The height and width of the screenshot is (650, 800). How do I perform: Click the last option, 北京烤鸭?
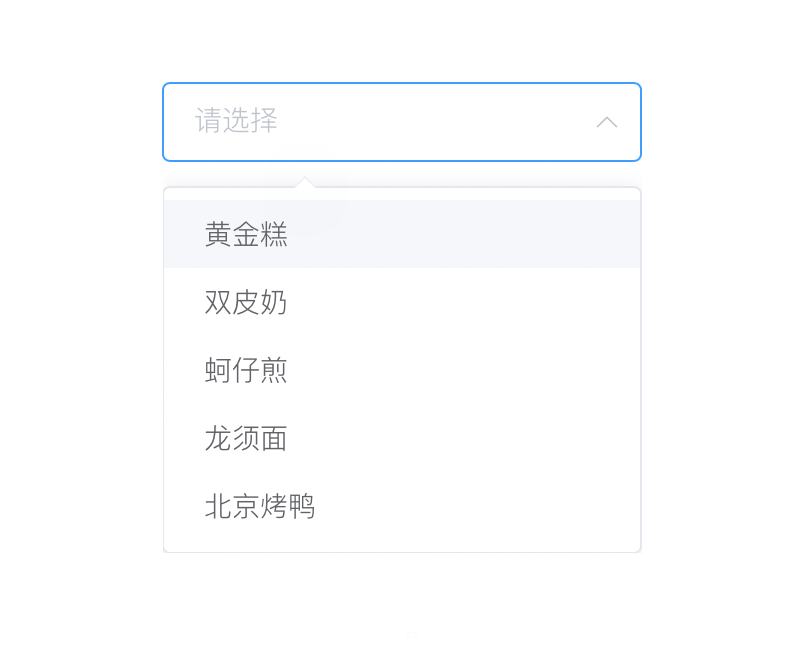260,506
